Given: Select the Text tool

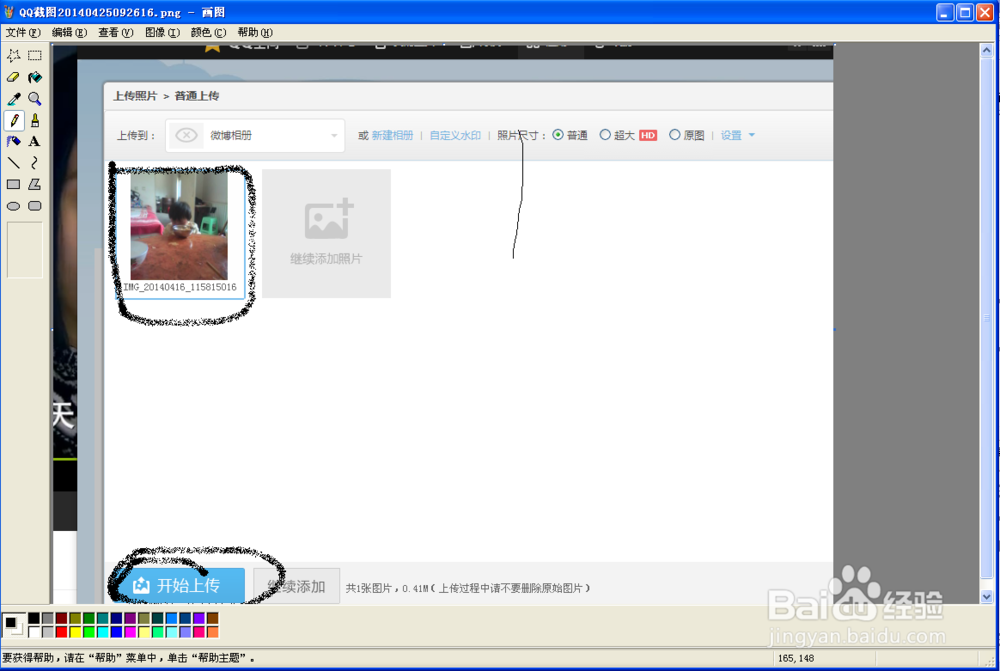Looking at the screenshot, I should click(34, 142).
